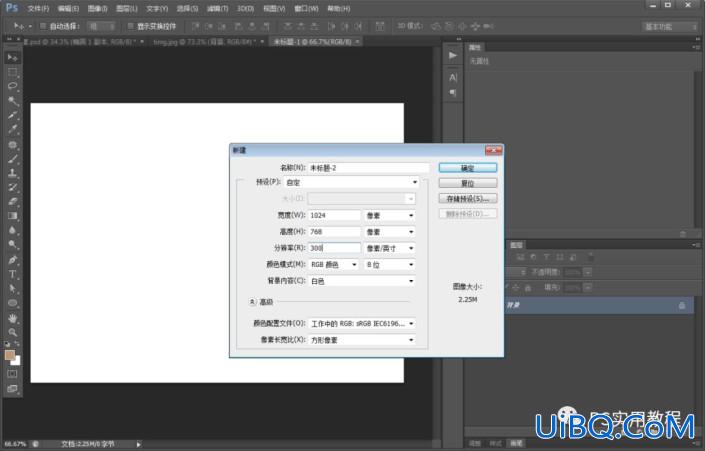The image size is (705, 451).
Task: Select the Spot Healing Brush tool
Action: (x=12, y=144)
